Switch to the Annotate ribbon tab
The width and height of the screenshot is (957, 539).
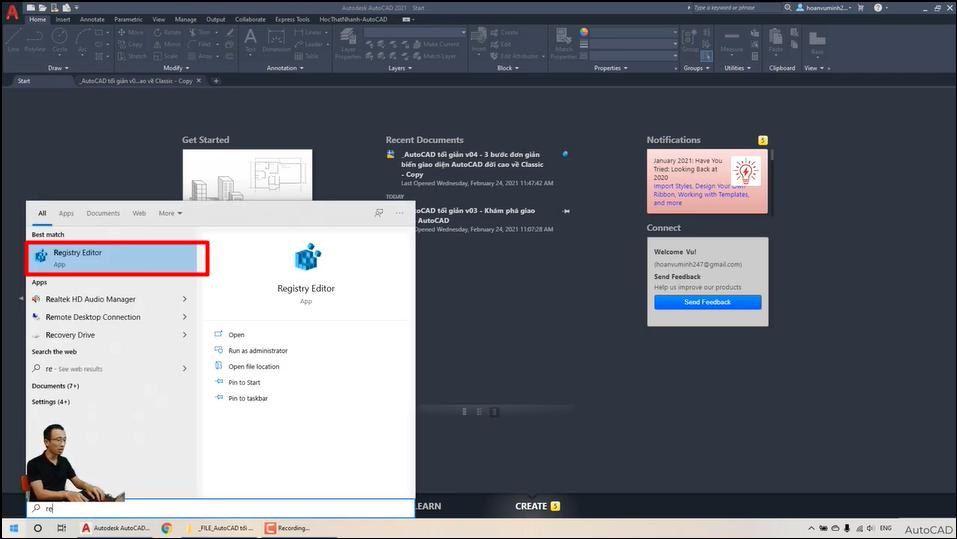coord(92,20)
